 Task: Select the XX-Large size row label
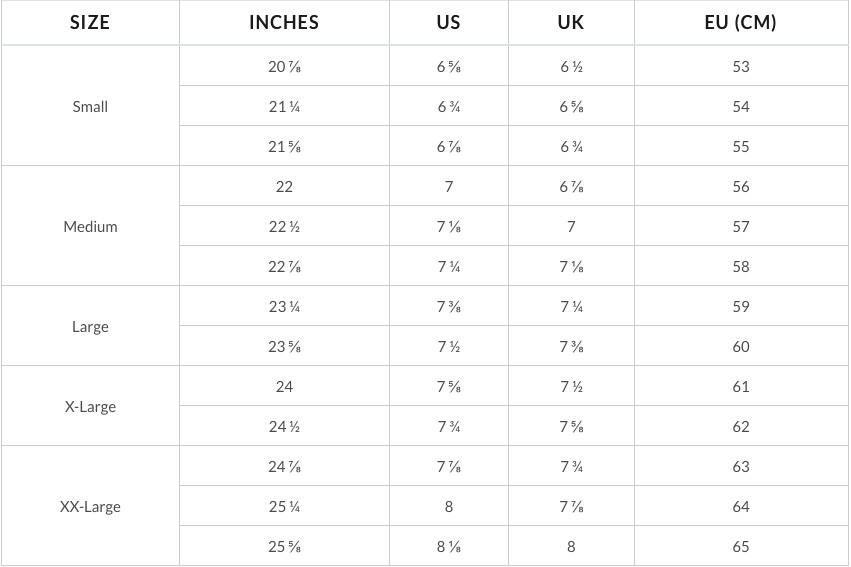click(x=90, y=506)
